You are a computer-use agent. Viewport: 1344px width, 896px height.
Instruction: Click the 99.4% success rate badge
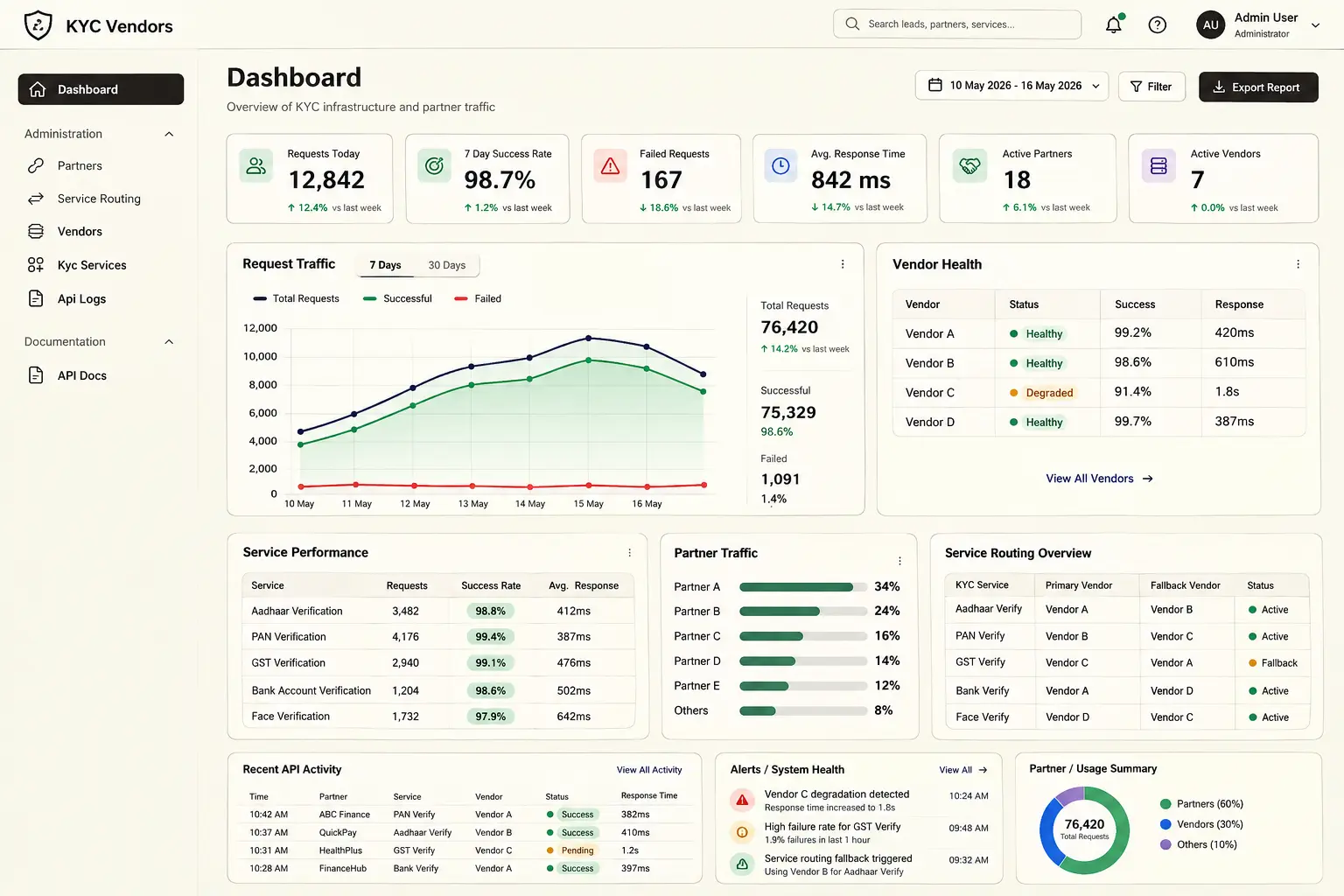pos(491,637)
